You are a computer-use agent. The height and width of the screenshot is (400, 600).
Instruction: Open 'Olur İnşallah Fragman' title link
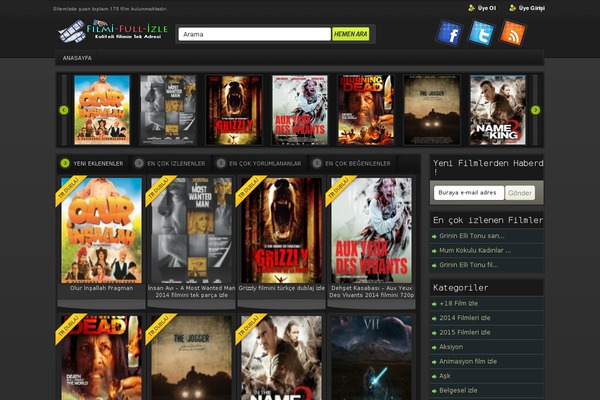tap(101, 288)
